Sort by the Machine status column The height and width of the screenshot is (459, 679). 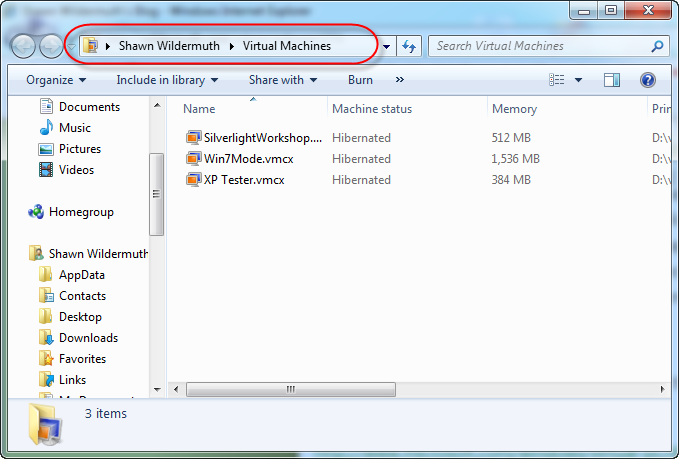[372, 109]
